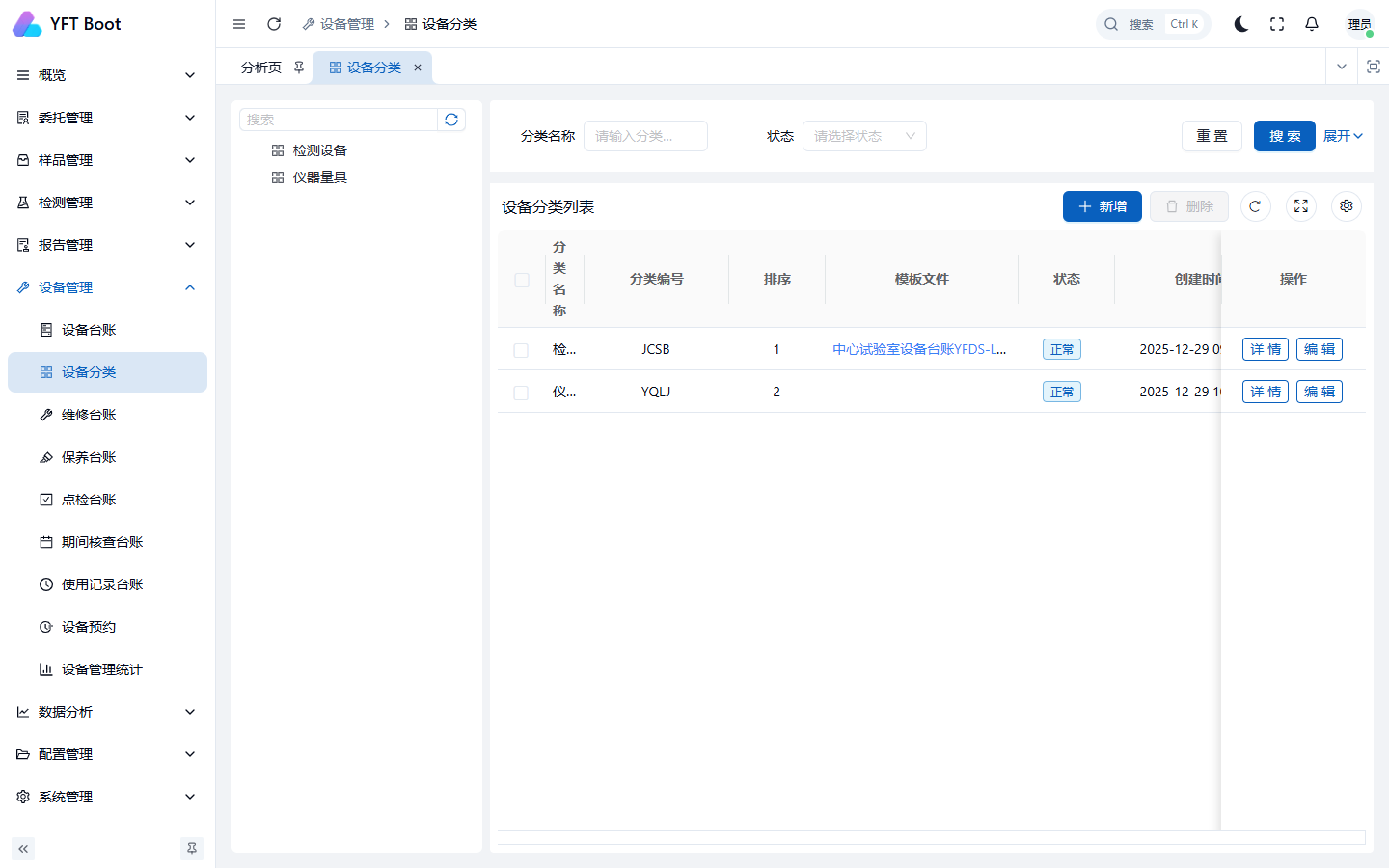This screenshot has width=1389, height=868.
Task: Reload the 设备分类列表 table
Action: 1255,206
